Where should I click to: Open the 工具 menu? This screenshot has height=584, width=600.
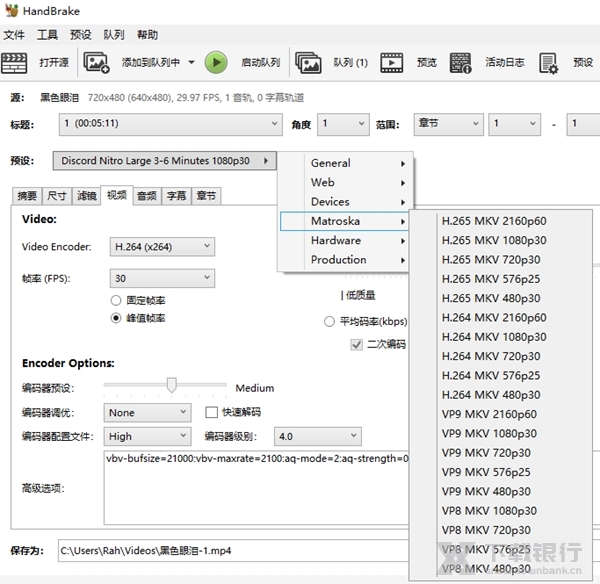(47, 35)
